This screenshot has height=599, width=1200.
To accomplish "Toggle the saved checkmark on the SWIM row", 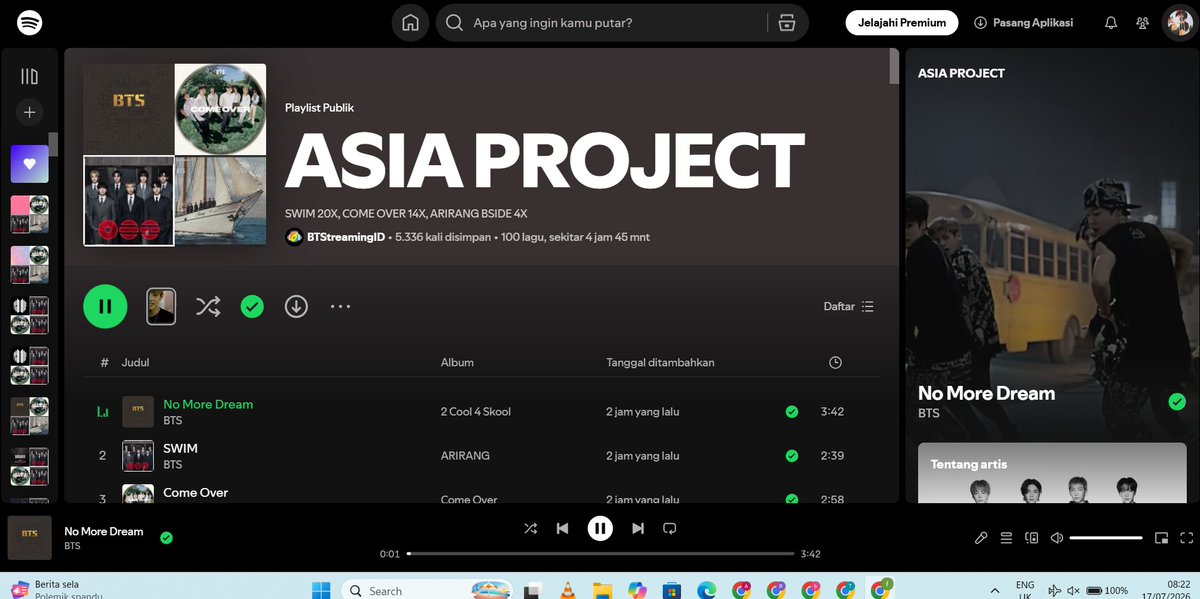I will pos(792,455).
